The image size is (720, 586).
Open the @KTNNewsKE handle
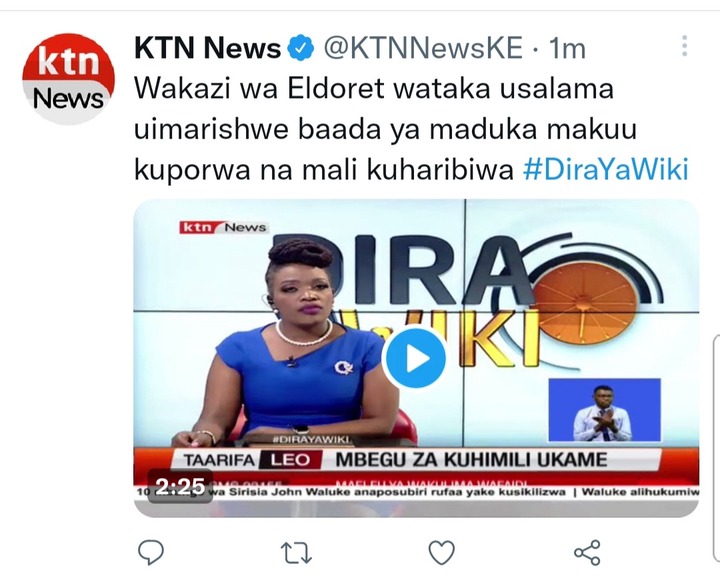point(423,48)
